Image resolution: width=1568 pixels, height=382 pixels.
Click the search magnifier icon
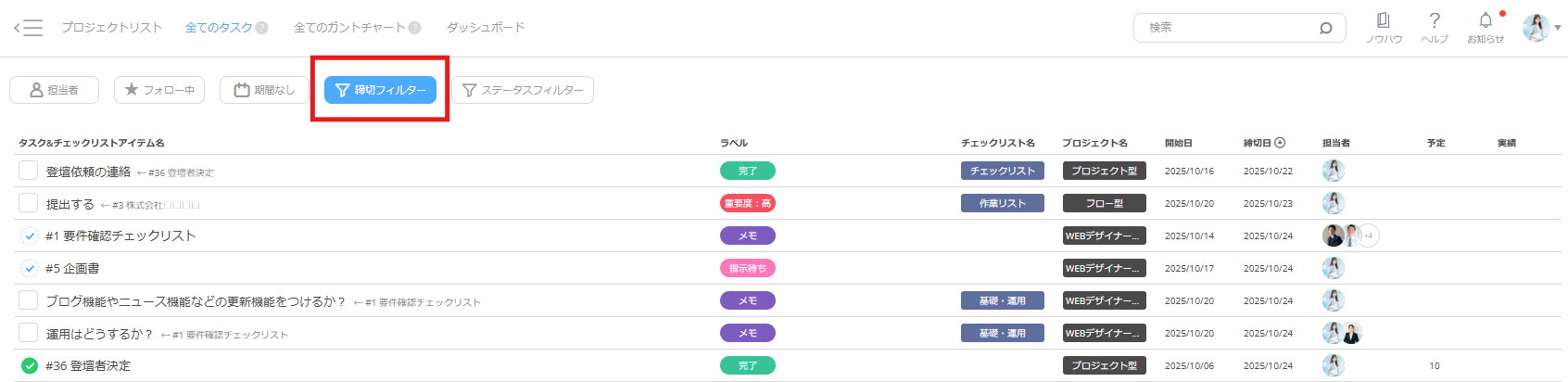(x=1325, y=28)
